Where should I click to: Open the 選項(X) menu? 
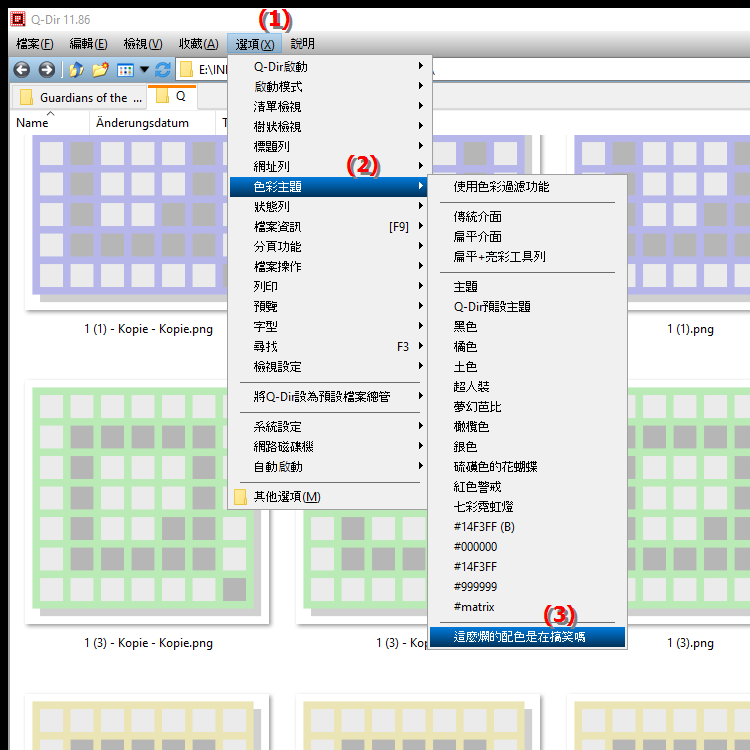click(255, 44)
